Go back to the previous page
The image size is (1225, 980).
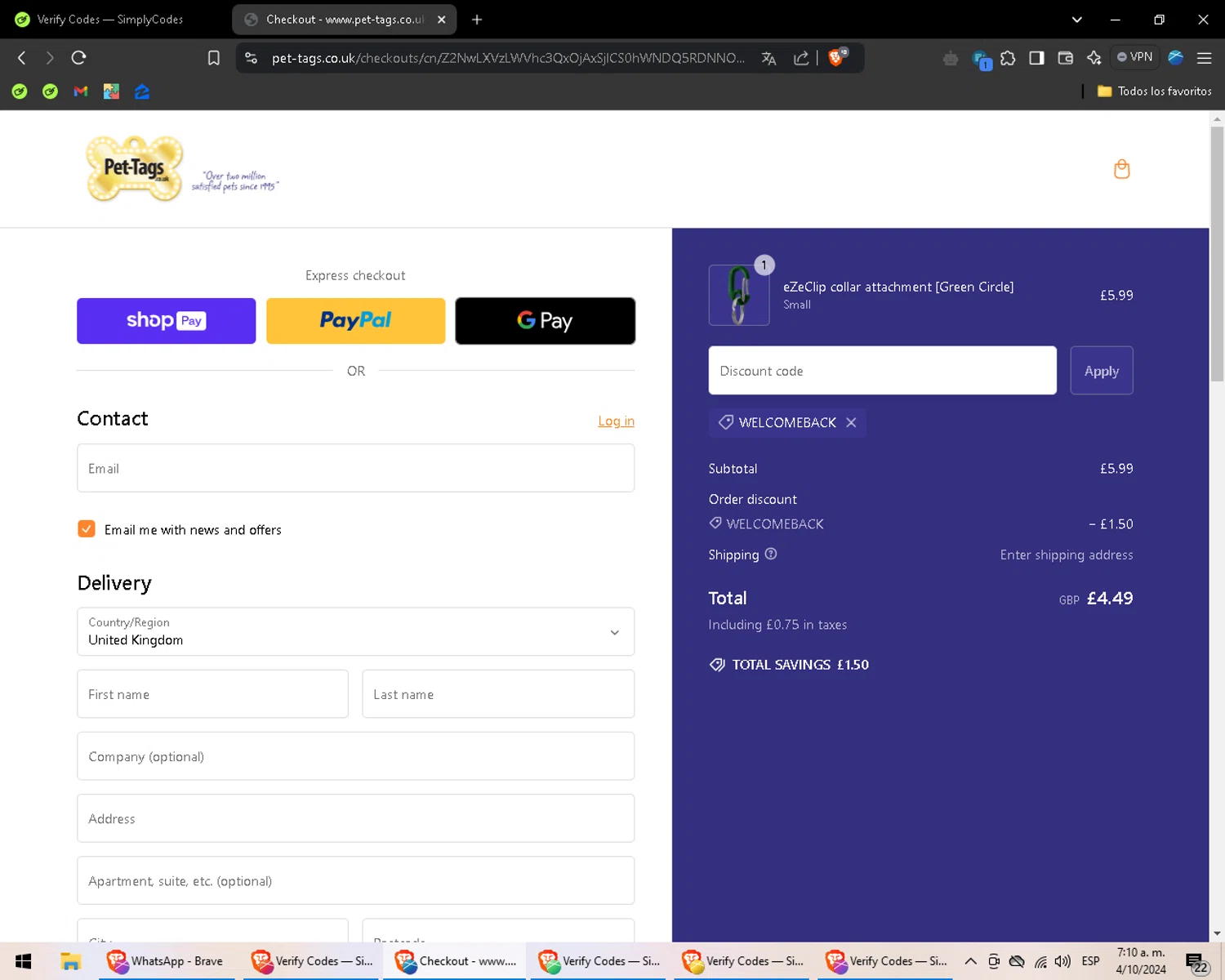[22, 58]
